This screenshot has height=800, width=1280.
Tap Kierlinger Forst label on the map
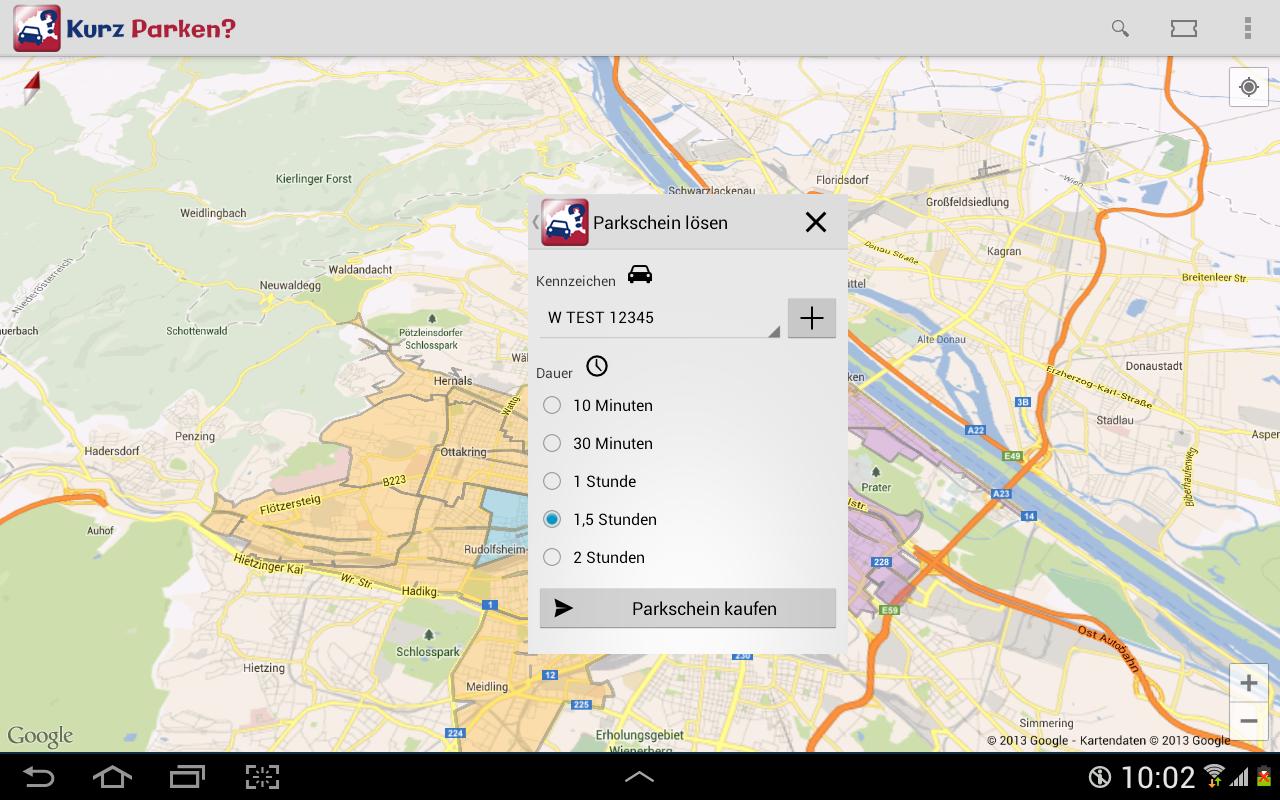[x=314, y=179]
